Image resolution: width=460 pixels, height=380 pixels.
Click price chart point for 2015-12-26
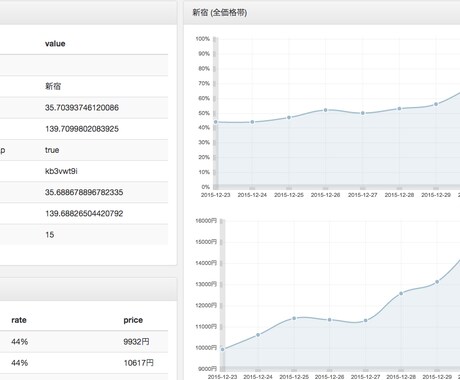click(330, 320)
